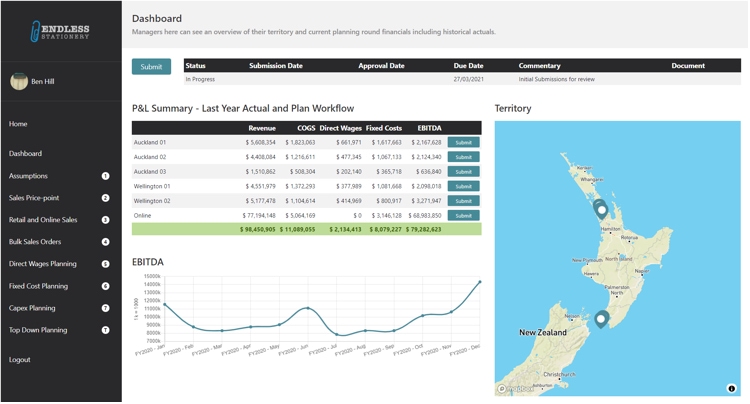750x404 pixels.
Task: Click the COGS column header
Action: click(x=306, y=128)
